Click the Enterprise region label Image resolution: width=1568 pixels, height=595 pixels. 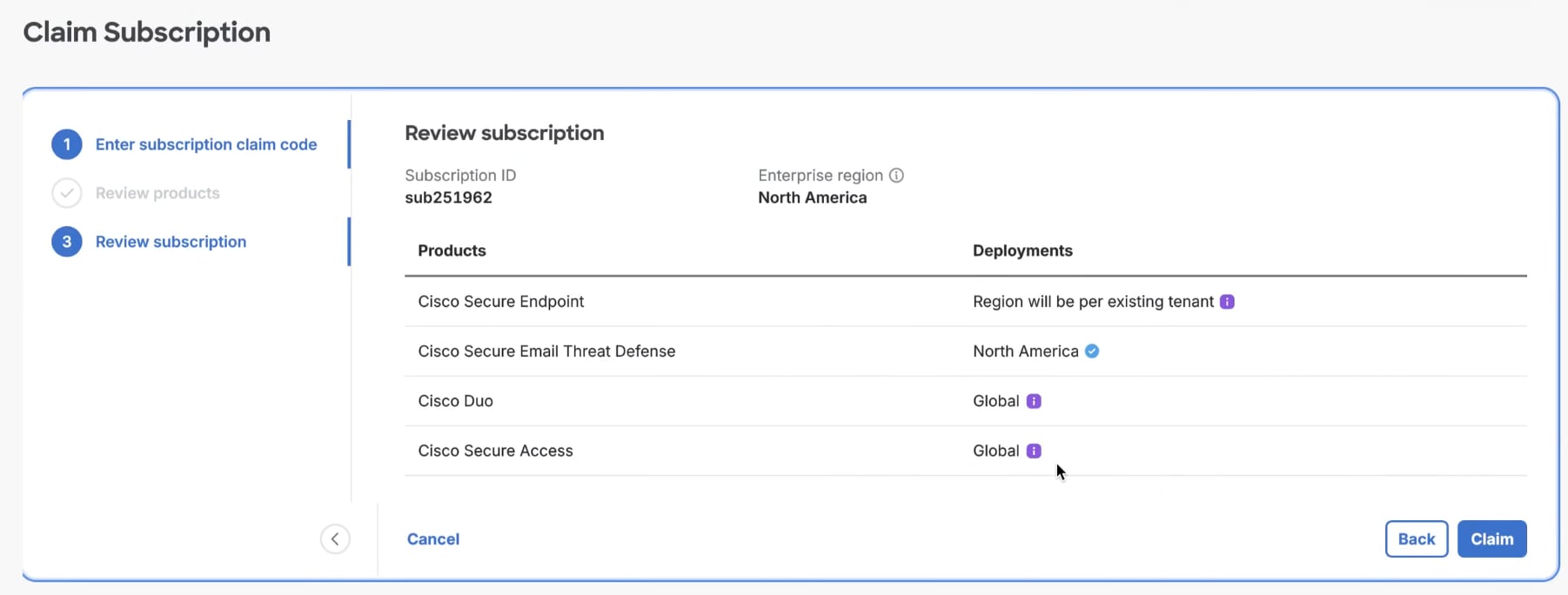tap(821, 175)
